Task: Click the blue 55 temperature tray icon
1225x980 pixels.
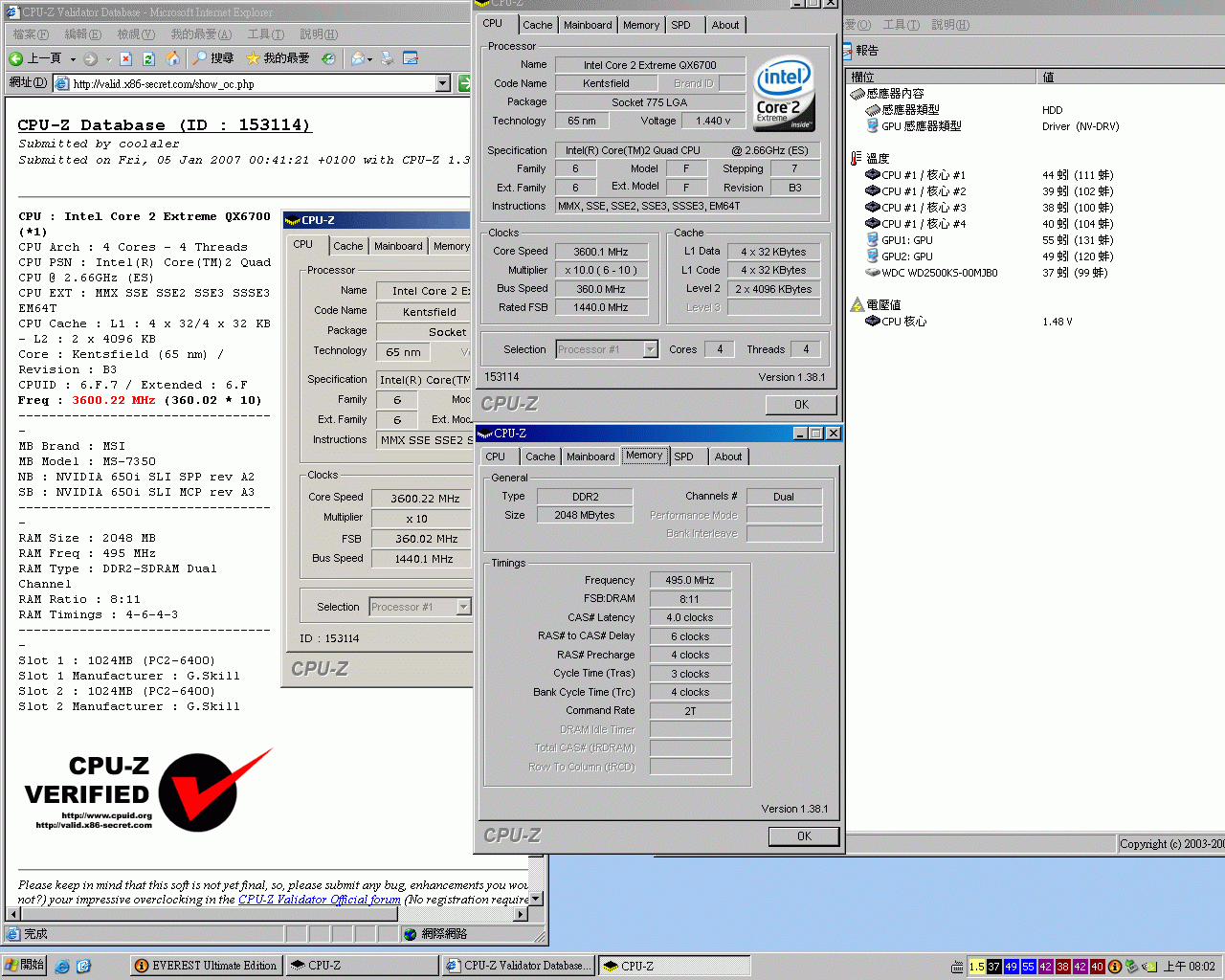Action: tap(1028, 967)
